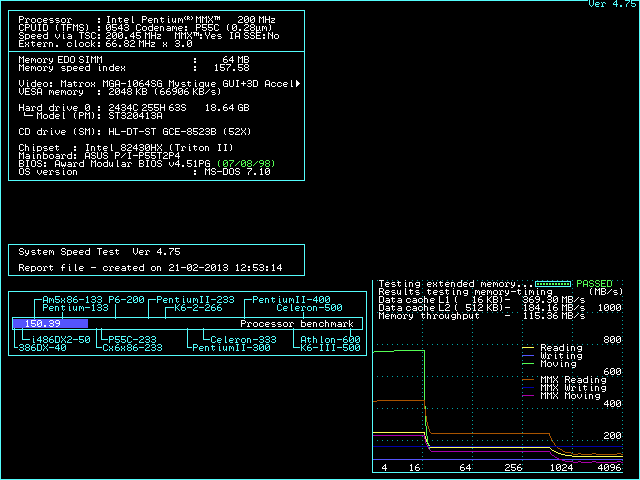The width and height of the screenshot is (640, 480).
Task: Click VESA memory 2048 KB value
Action: click(x=127, y=92)
